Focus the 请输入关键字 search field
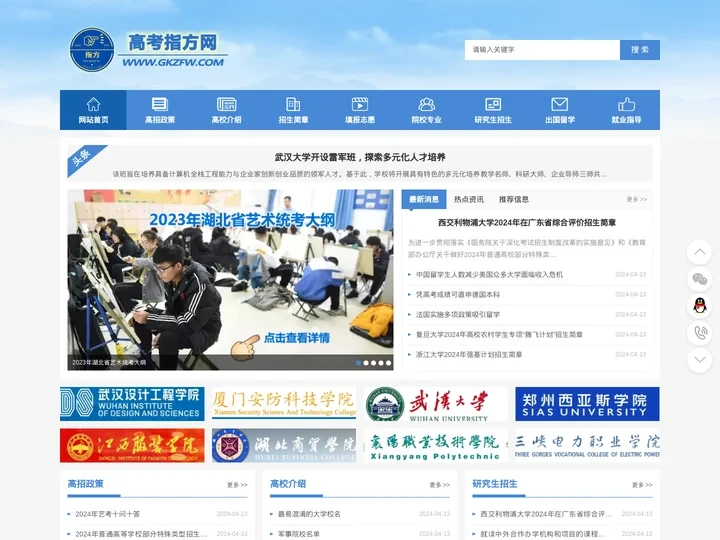 (542, 50)
